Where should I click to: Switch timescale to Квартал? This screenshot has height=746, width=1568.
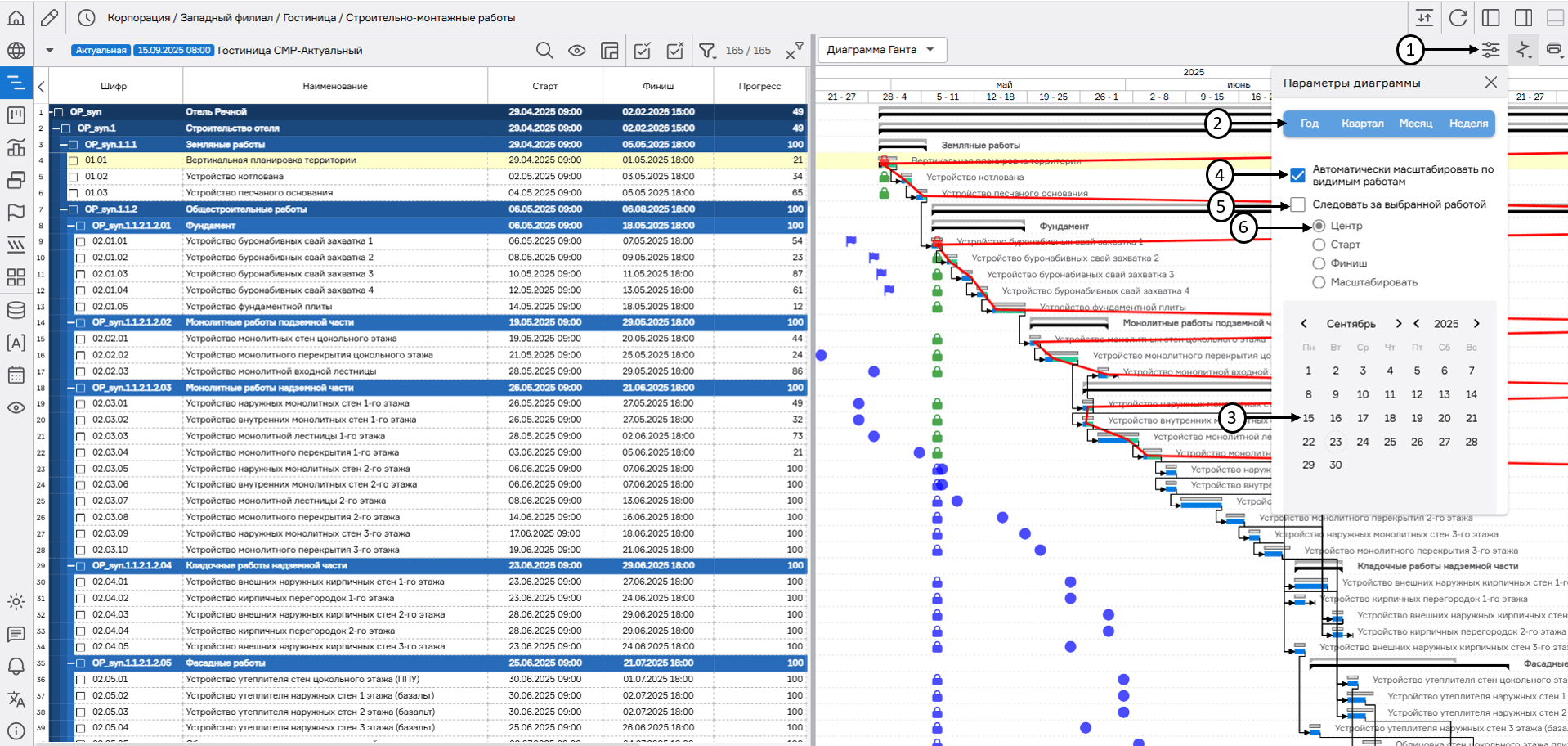tap(1362, 124)
